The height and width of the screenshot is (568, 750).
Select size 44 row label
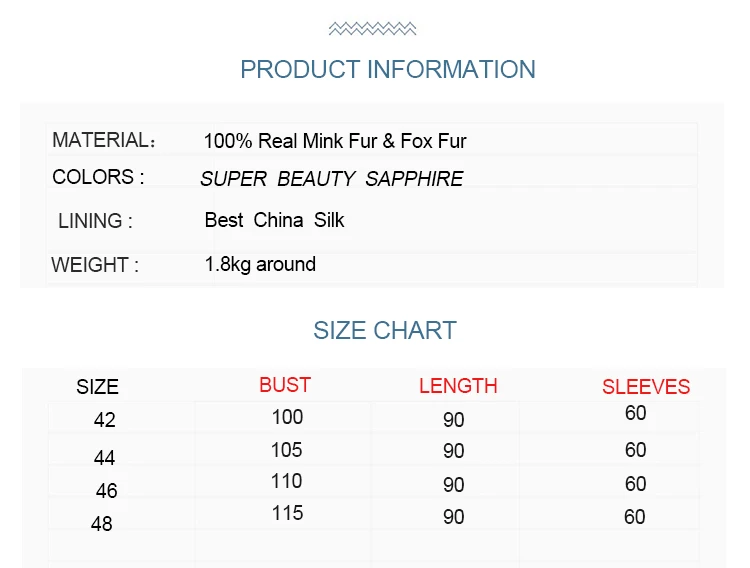(105, 458)
